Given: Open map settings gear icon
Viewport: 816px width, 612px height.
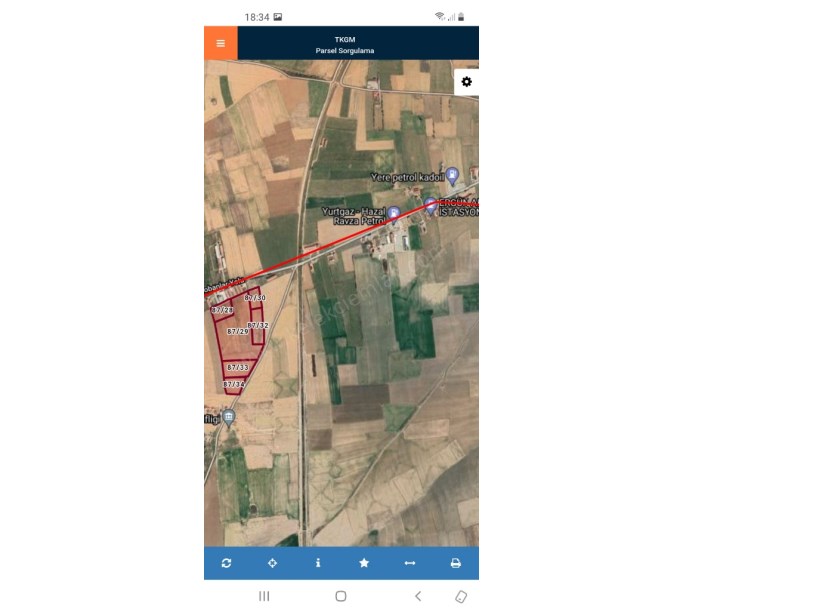Looking at the screenshot, I should point(466,82).
